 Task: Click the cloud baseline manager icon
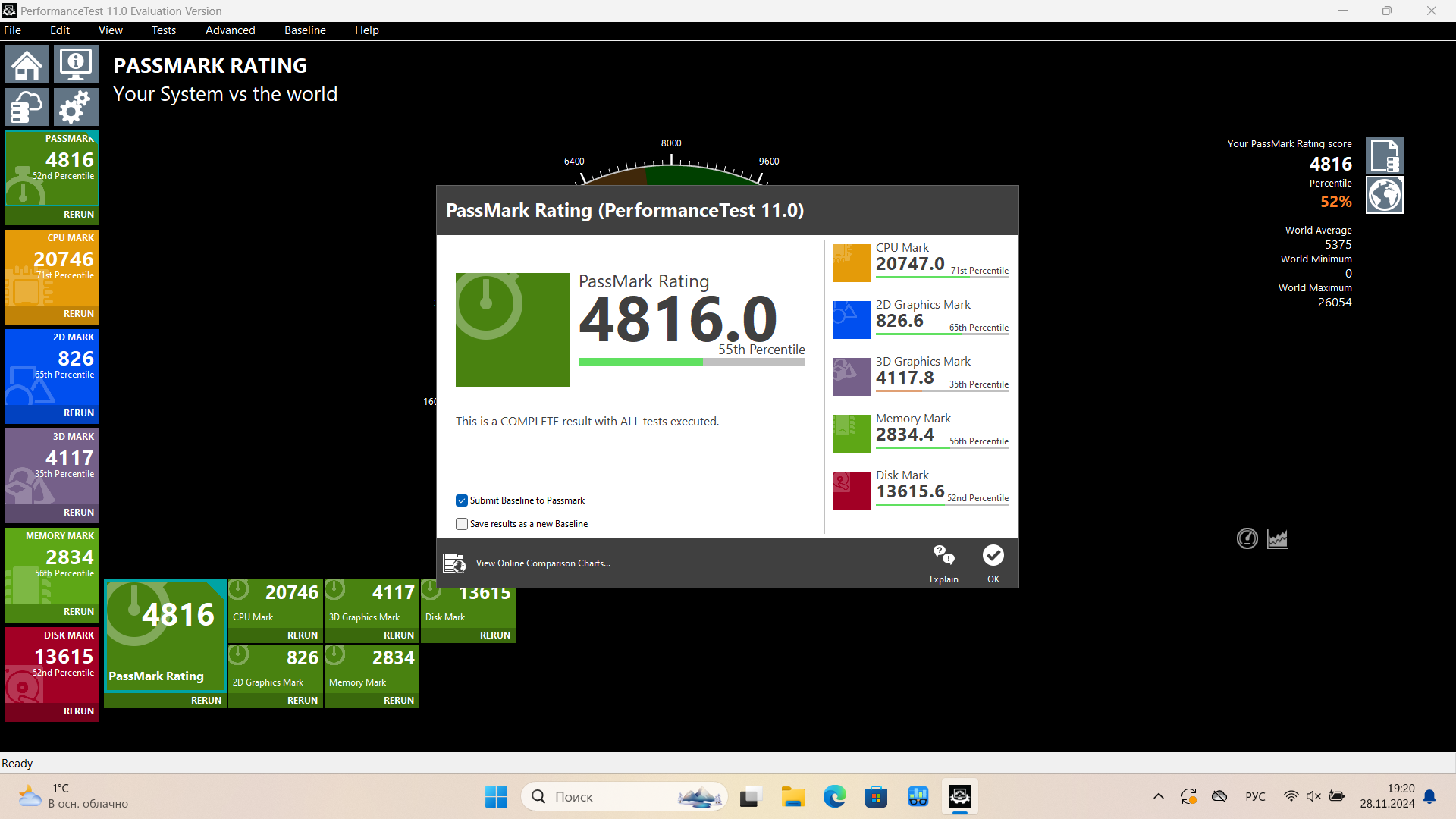tap(27, 107)
